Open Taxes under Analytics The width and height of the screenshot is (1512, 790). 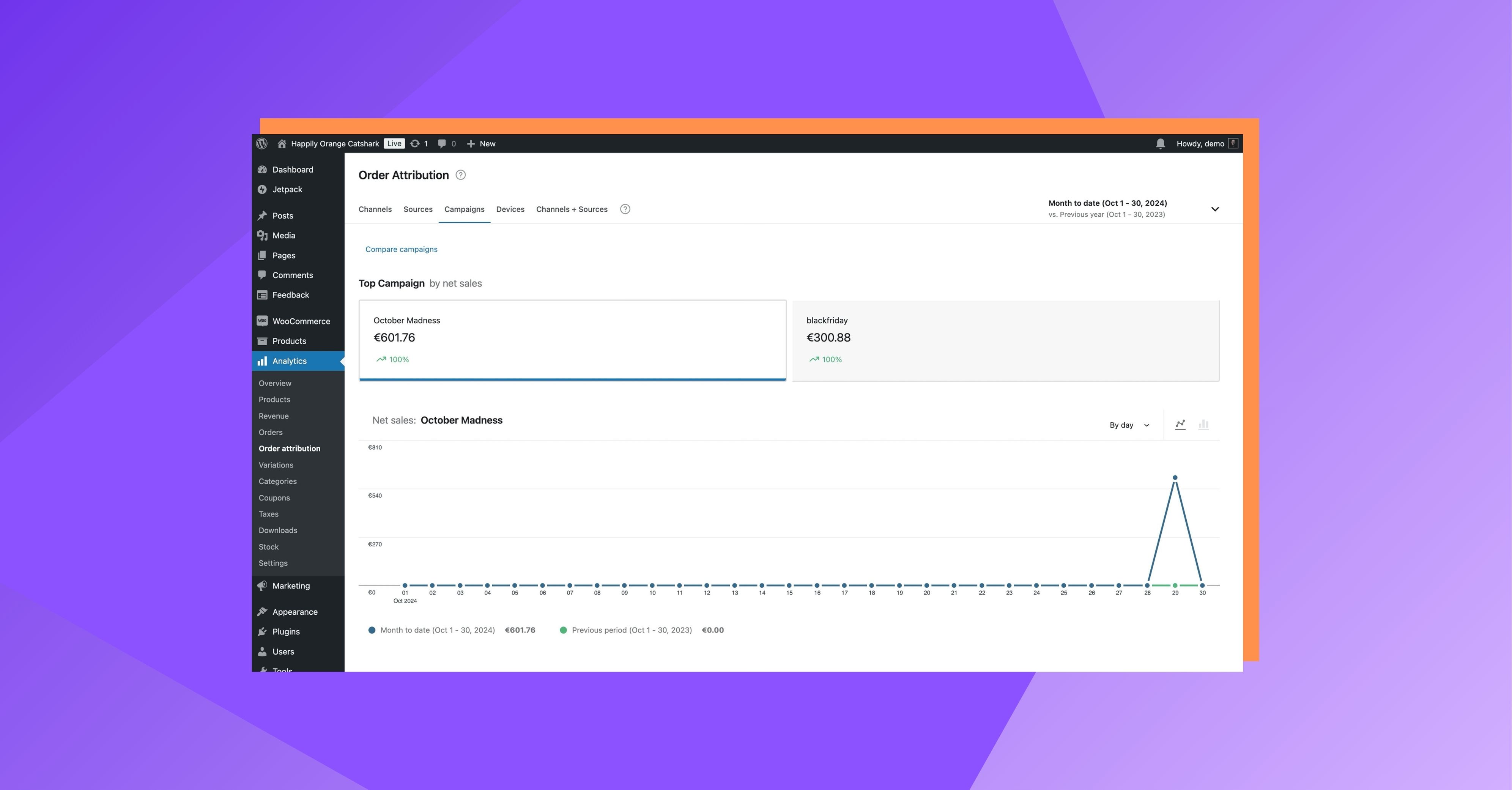(269, 514)
